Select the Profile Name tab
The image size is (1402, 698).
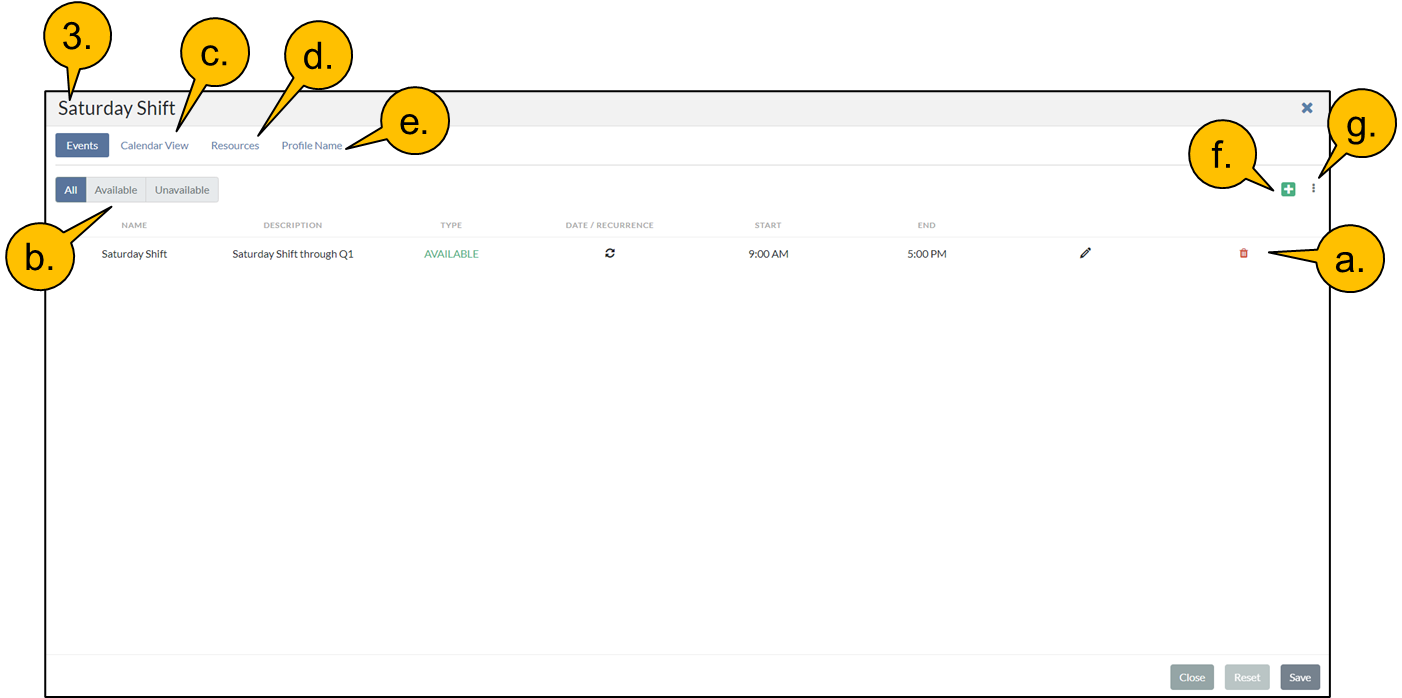pyautogui.click(x=312, y=145)
